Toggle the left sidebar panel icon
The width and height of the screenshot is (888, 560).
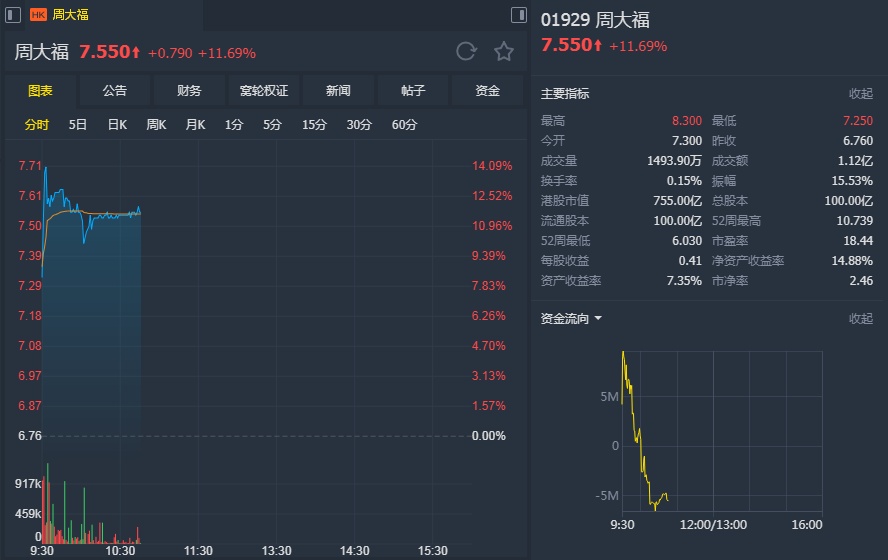[13, 15]
